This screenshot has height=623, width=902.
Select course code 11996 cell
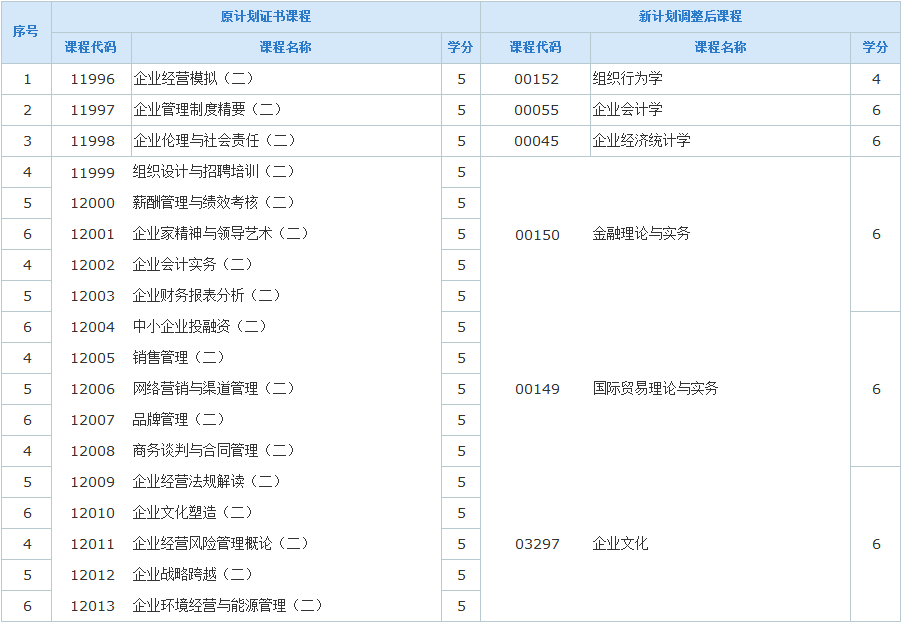pyautogui.click(x=92, y=79)
